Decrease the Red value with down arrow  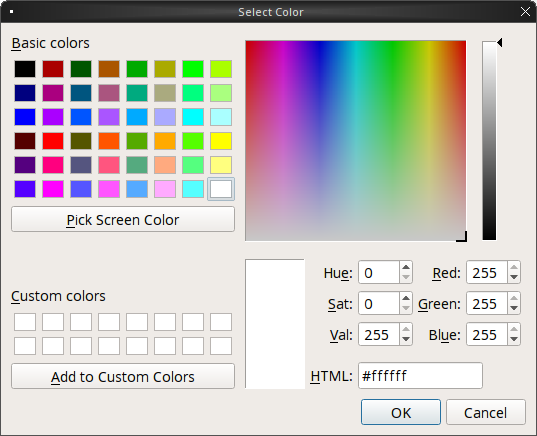514,277
